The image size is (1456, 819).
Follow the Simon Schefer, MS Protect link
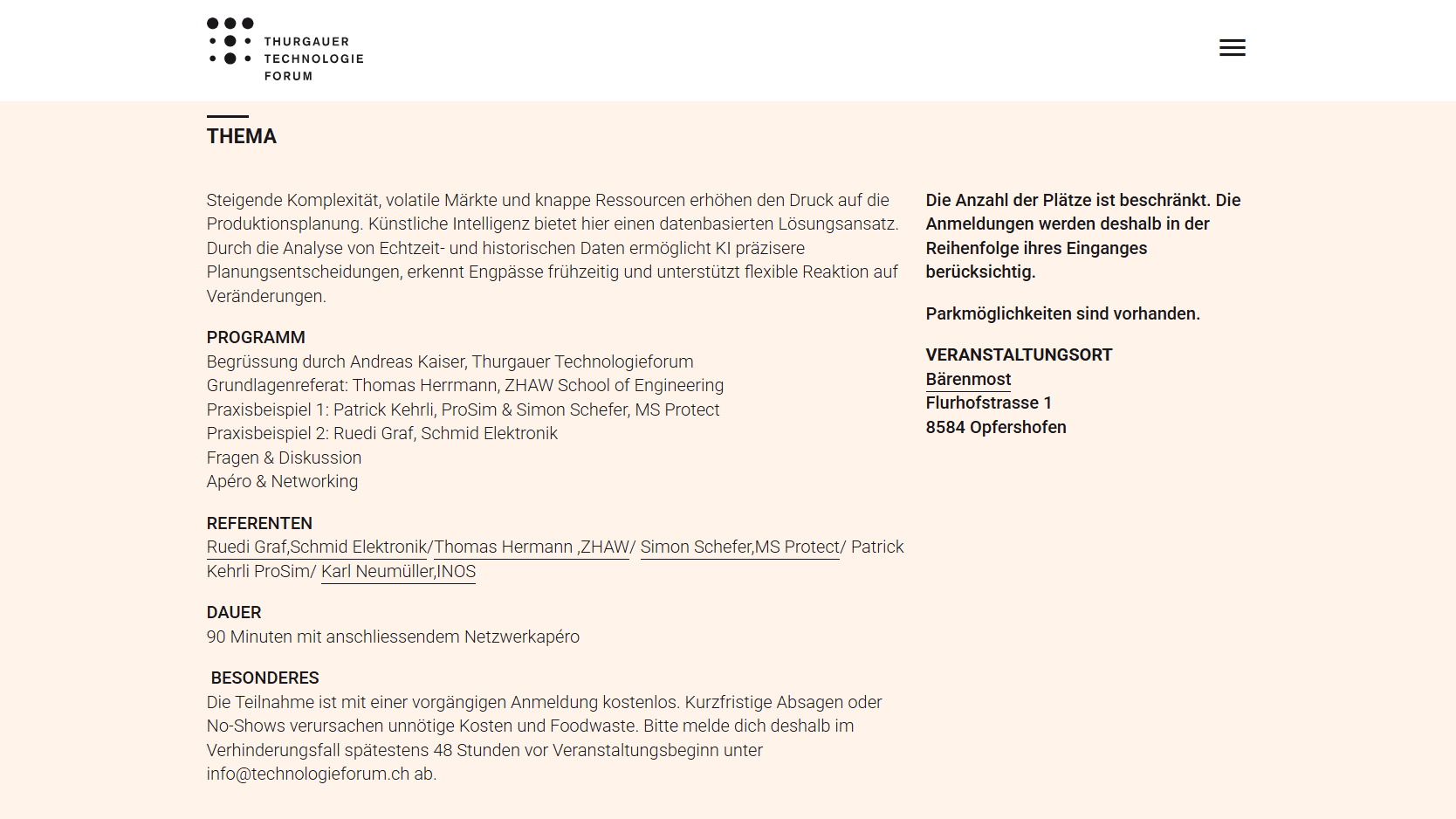[740, 547]
